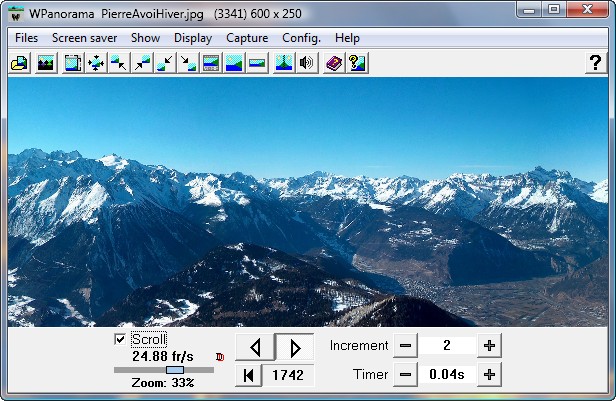Open the purple help book icon

(x=334, y=63)
